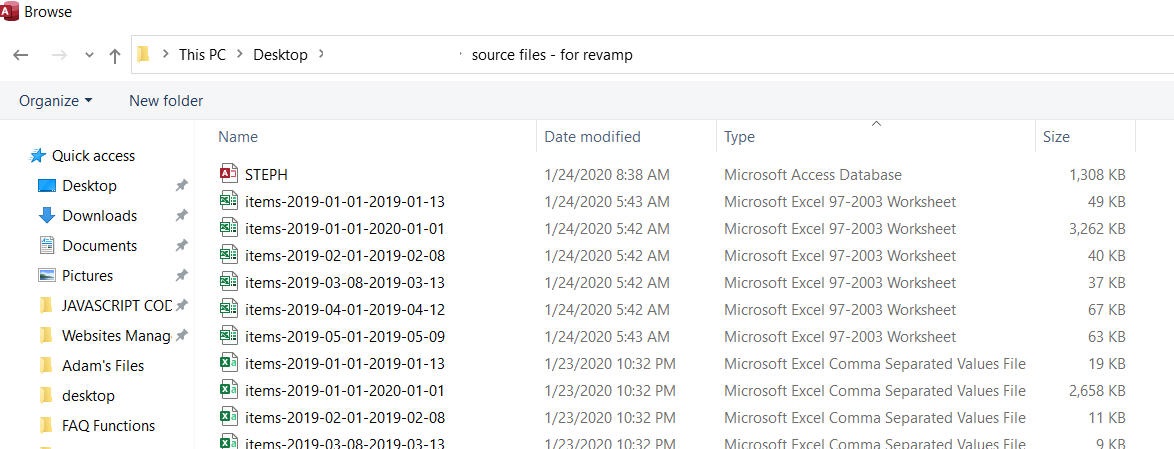Screen dimensions: 1174x449
Task: Click the Excel 97-2003 items-2019-04-01-2019-04-12 file icon
Action: pos(228,309)
